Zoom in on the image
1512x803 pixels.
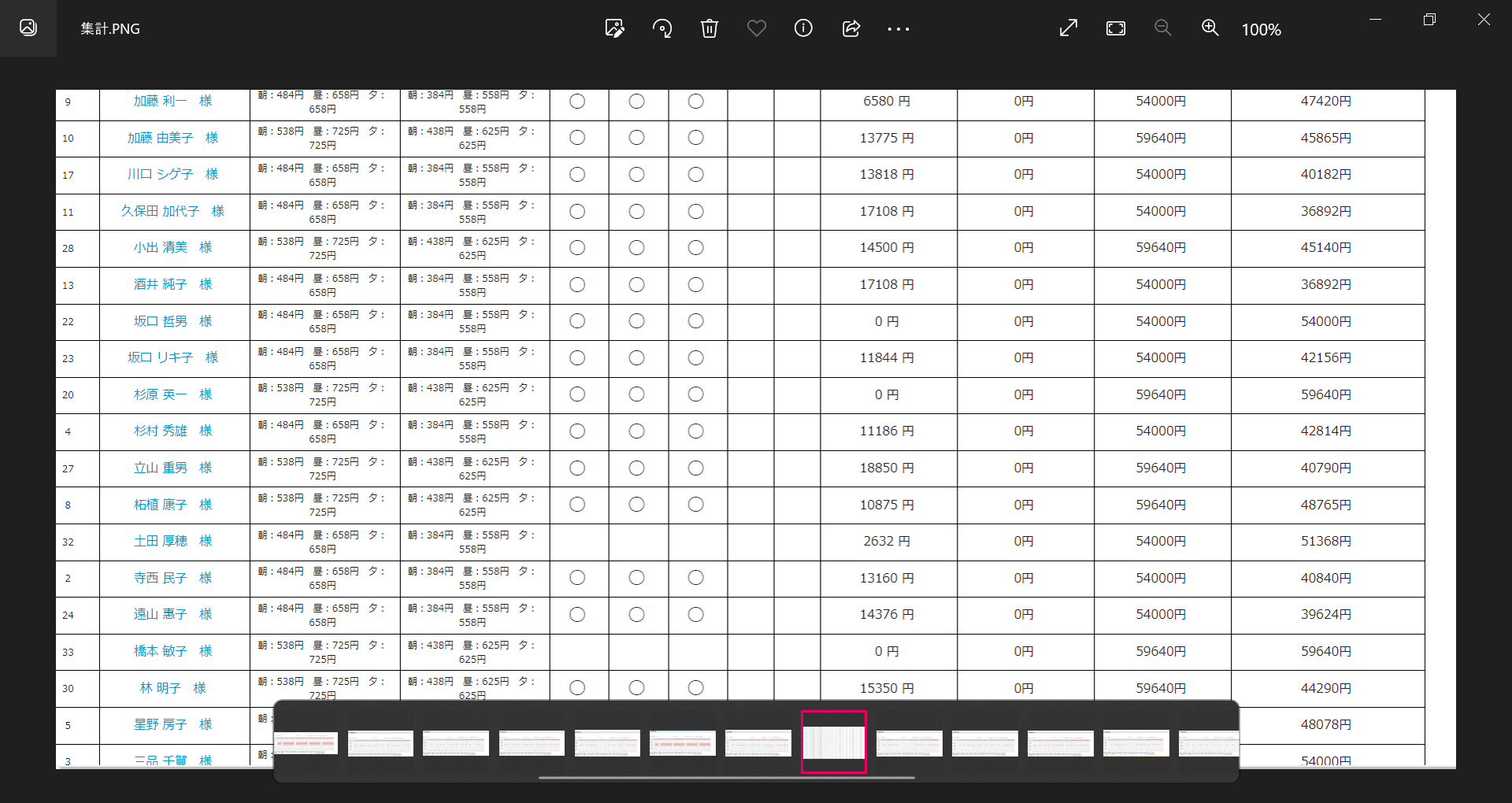[x=1210, y=29]
